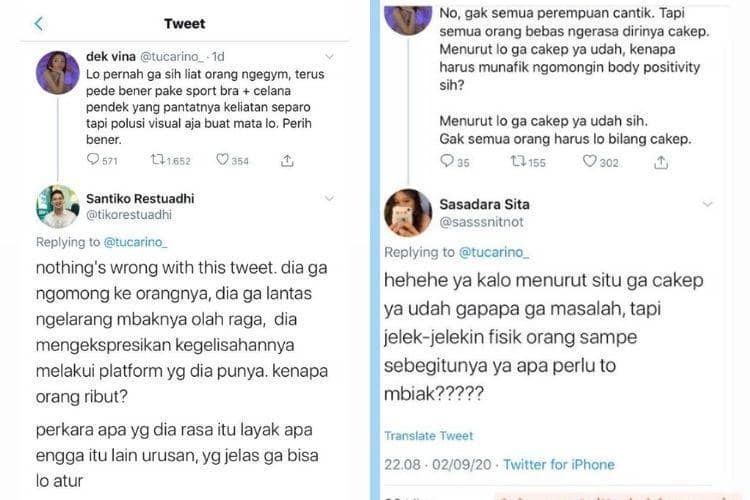Retweet dek vina's tweet

157,160
